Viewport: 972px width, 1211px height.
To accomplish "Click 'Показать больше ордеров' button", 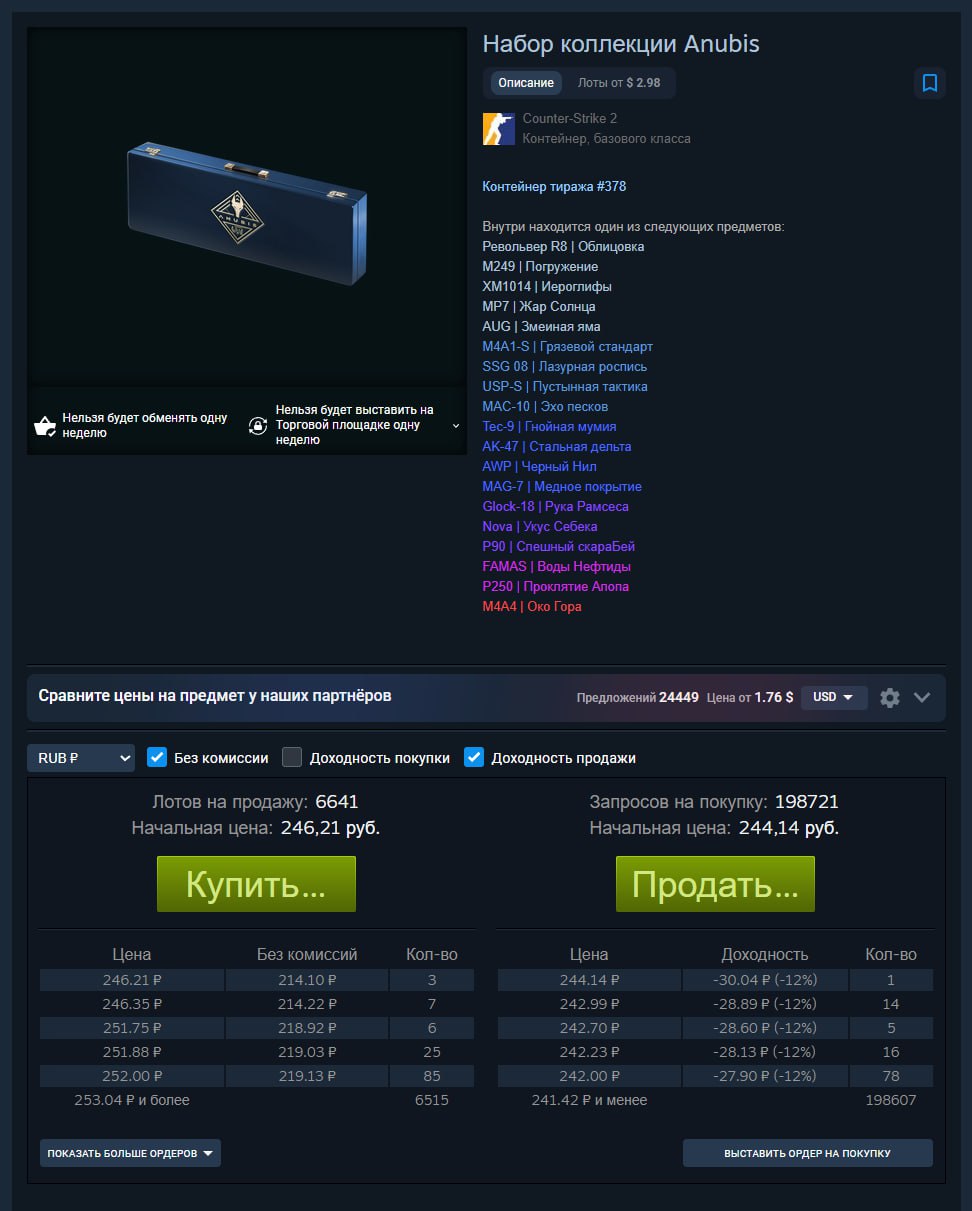I will point(130,1153).
